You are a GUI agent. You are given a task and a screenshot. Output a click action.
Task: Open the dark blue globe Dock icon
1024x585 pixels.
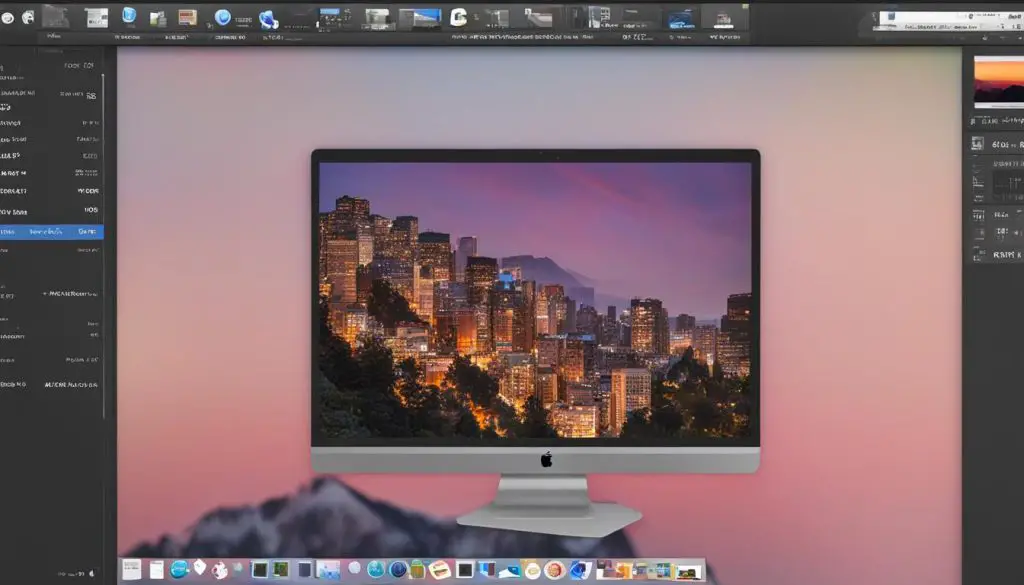tap(398, 569)
